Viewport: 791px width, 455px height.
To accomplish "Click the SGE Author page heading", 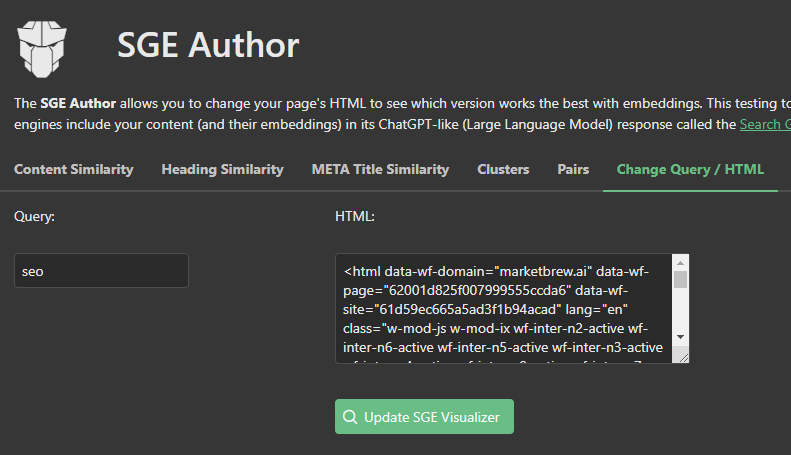I will tap(208, 45).
